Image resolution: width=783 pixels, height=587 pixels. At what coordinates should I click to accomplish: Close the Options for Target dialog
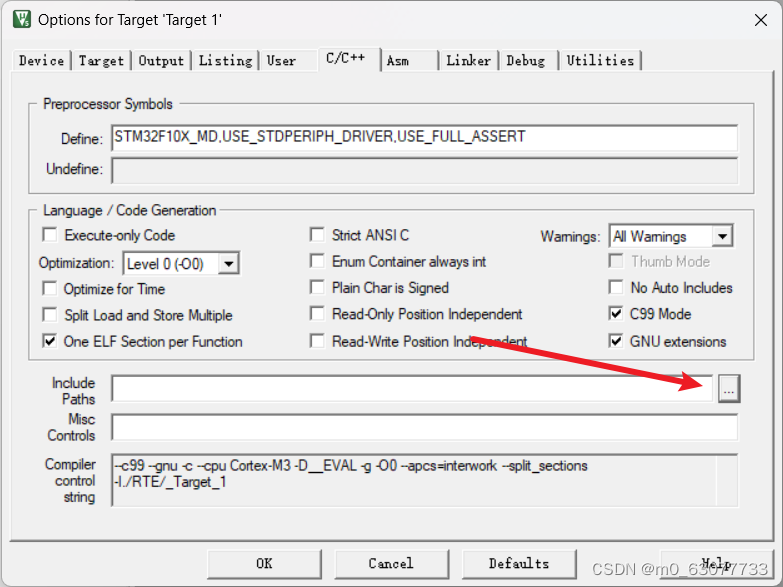[x=761, y=20]
